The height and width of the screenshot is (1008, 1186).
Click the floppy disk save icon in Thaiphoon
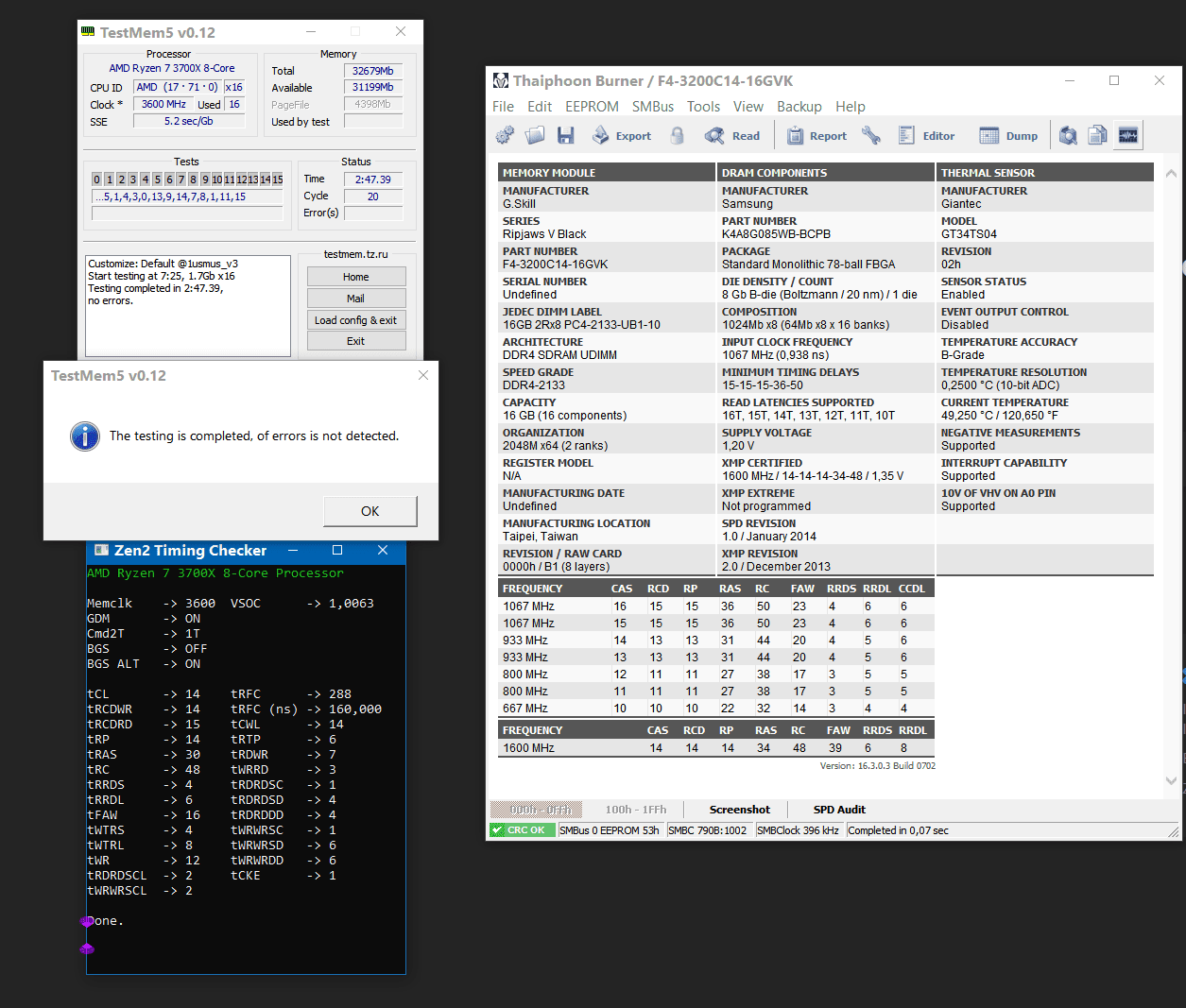tap(565, 135)
